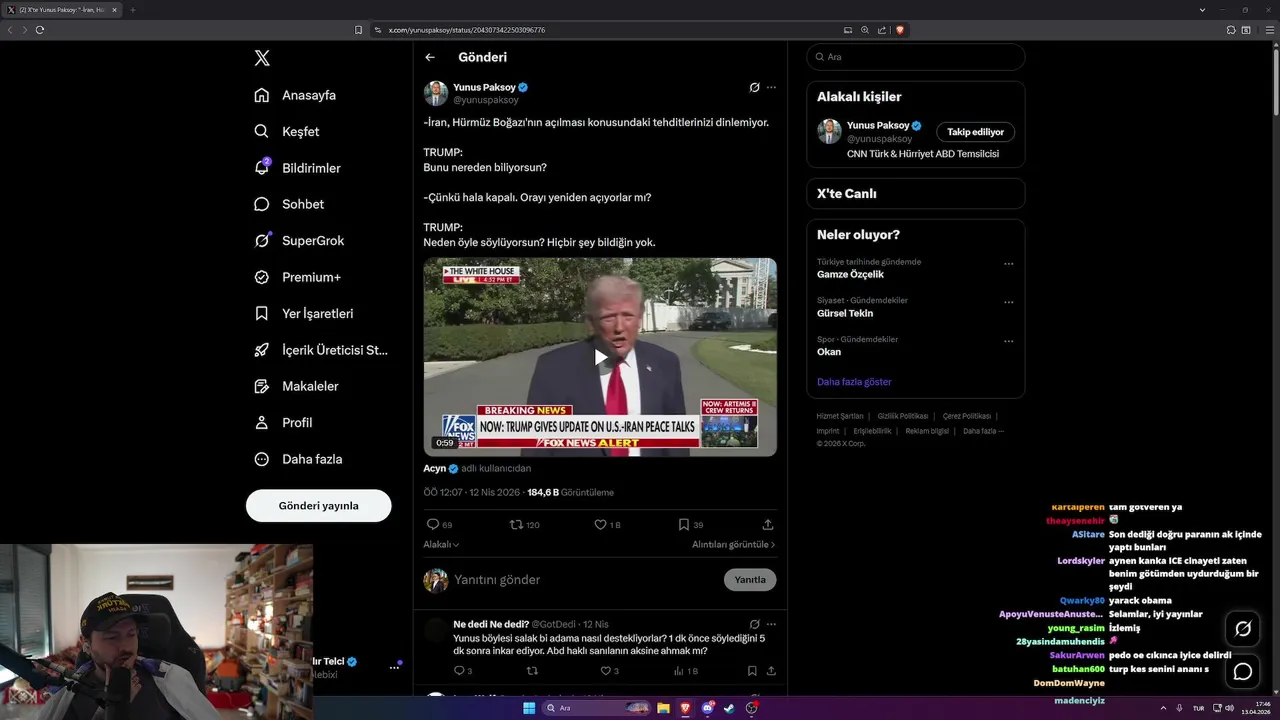Open Premium+ in the sidebar
The height and width of the screenshot is (720, 1280).
pyautogui.click(x=297, y=277)
